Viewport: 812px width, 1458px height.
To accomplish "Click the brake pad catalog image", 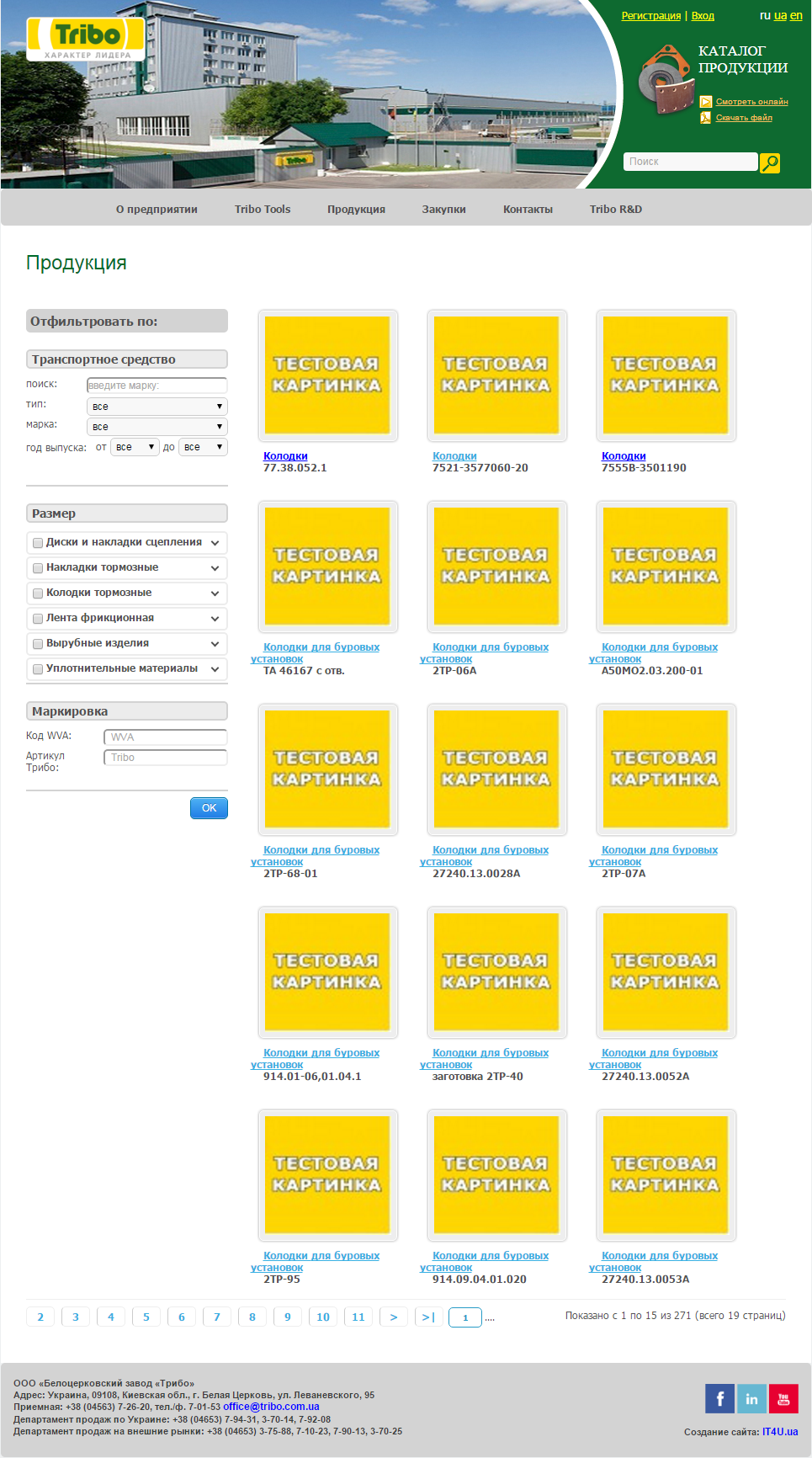I will [x=664, y=82].
